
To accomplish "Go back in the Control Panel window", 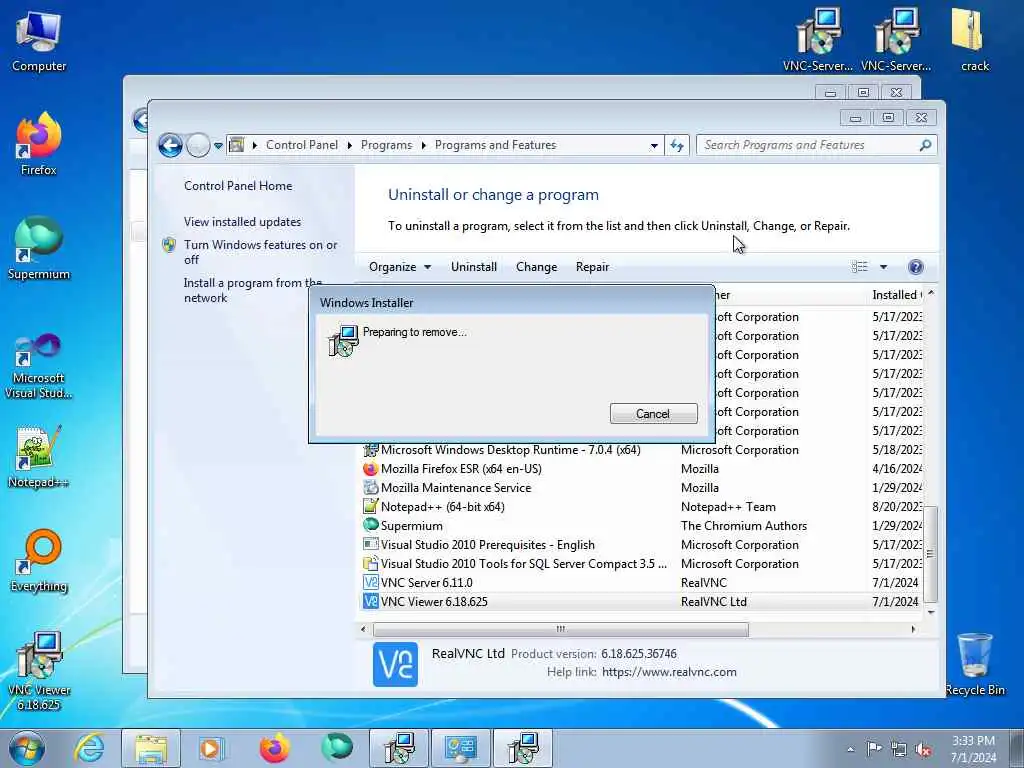I will click(x=170, y=145).
